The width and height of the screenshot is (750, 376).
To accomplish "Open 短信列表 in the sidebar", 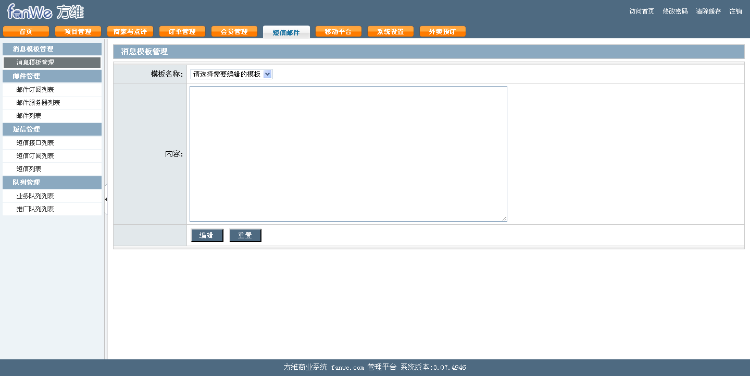I will 52,169.
